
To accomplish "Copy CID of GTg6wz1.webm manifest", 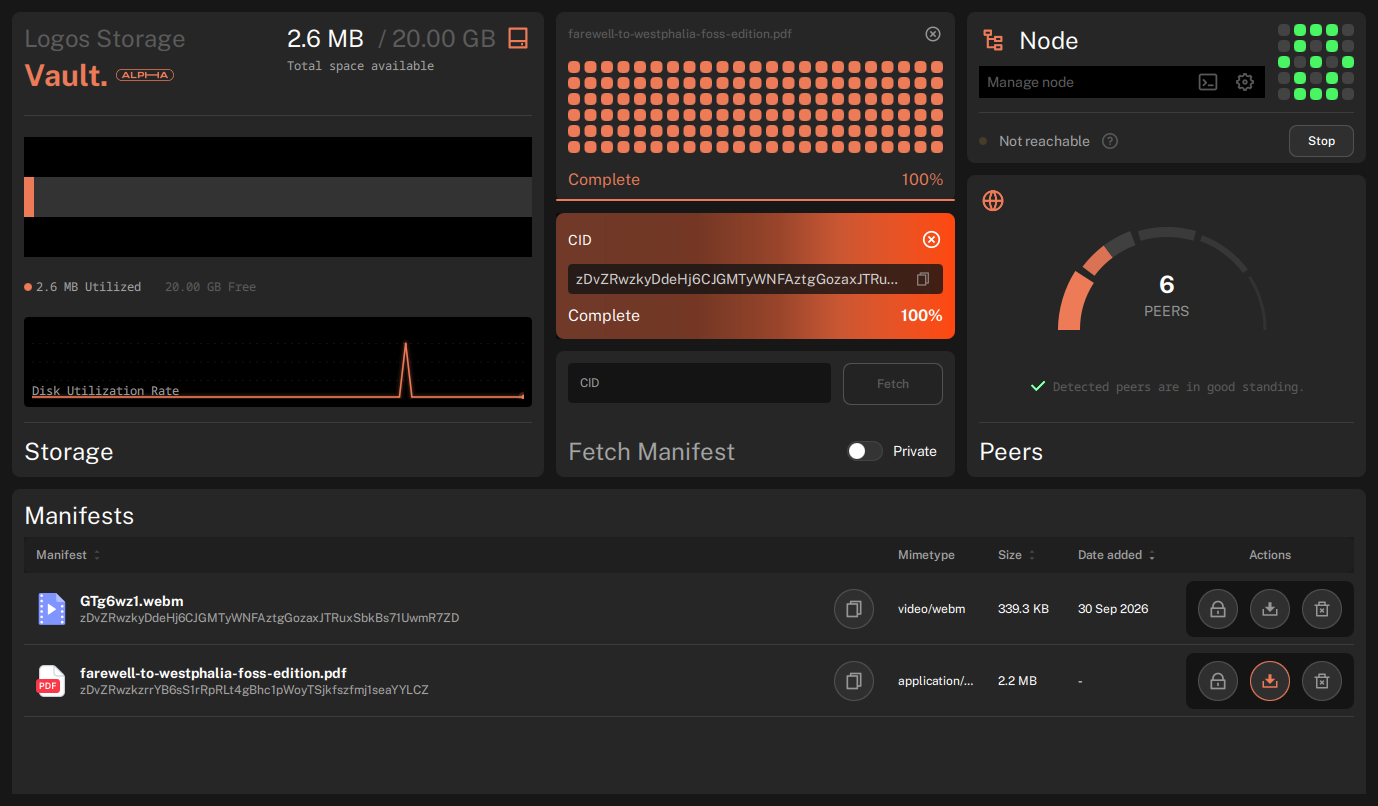I will [854, 609].
